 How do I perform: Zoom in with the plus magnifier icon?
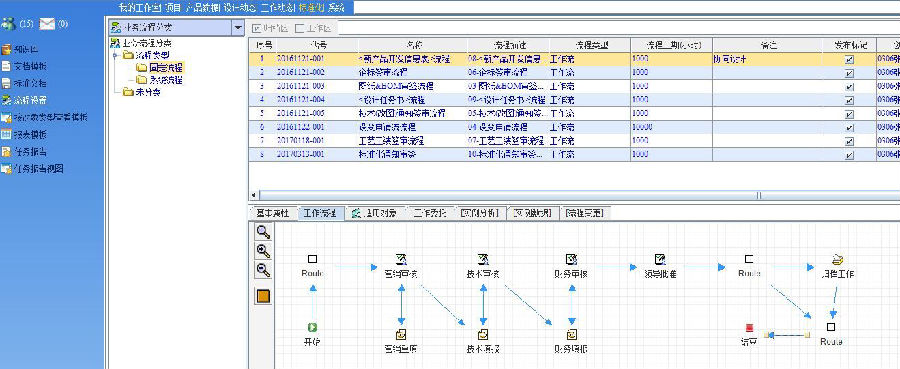coord(263,251)
